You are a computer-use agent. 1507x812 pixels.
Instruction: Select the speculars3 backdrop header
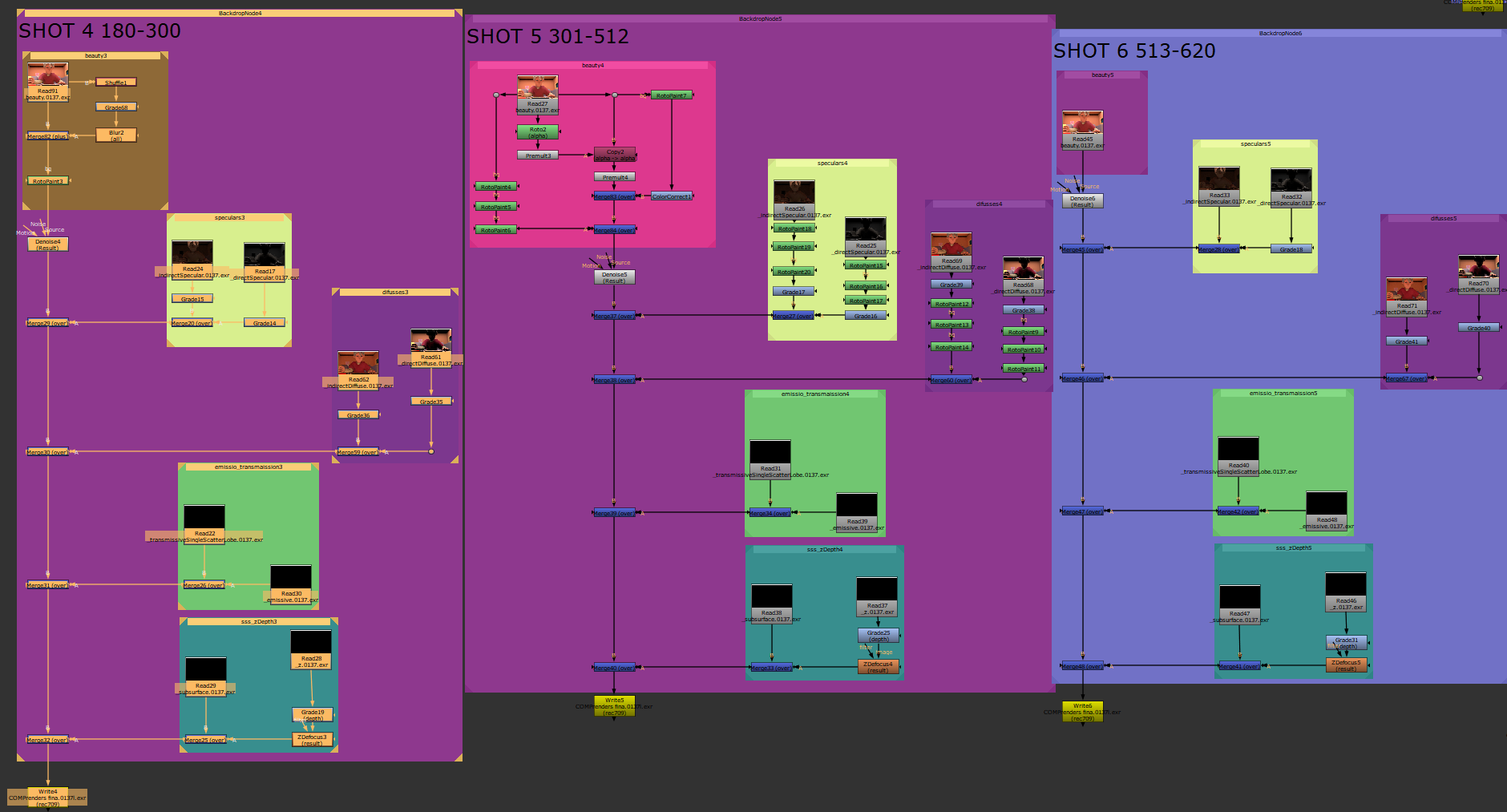click(229, 218)
